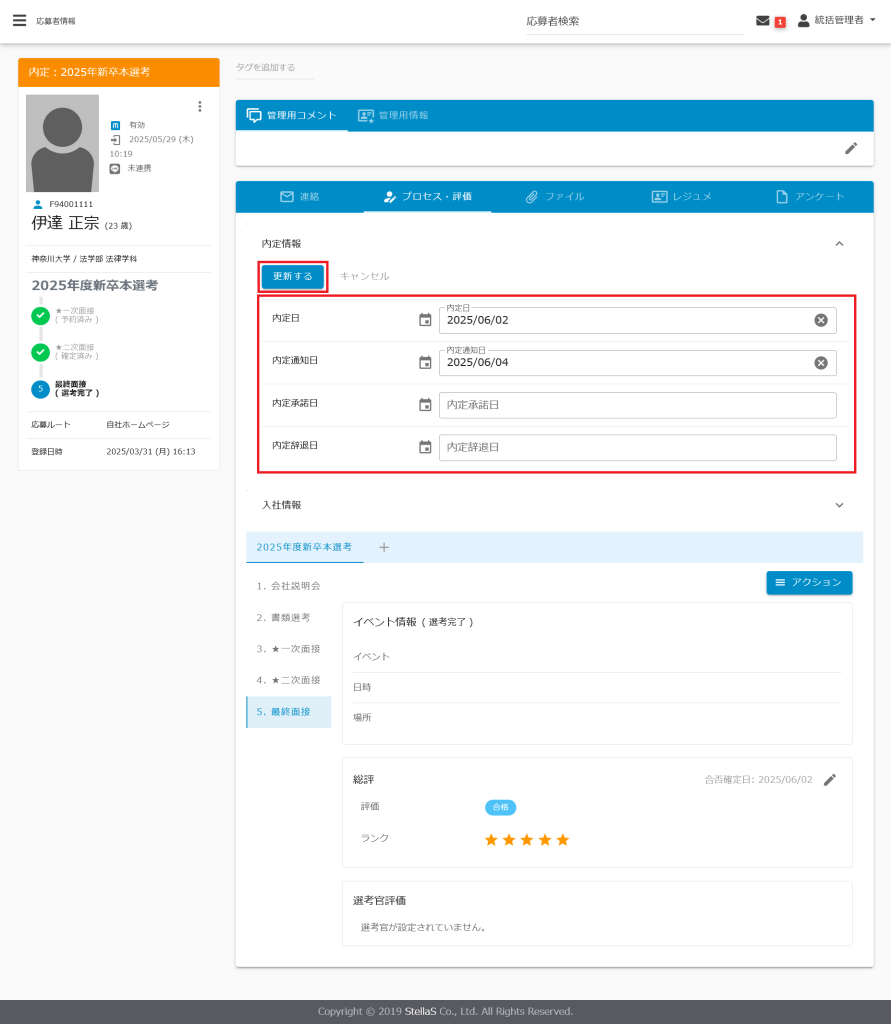Switch to the レジュメ tab

point(681,196)
